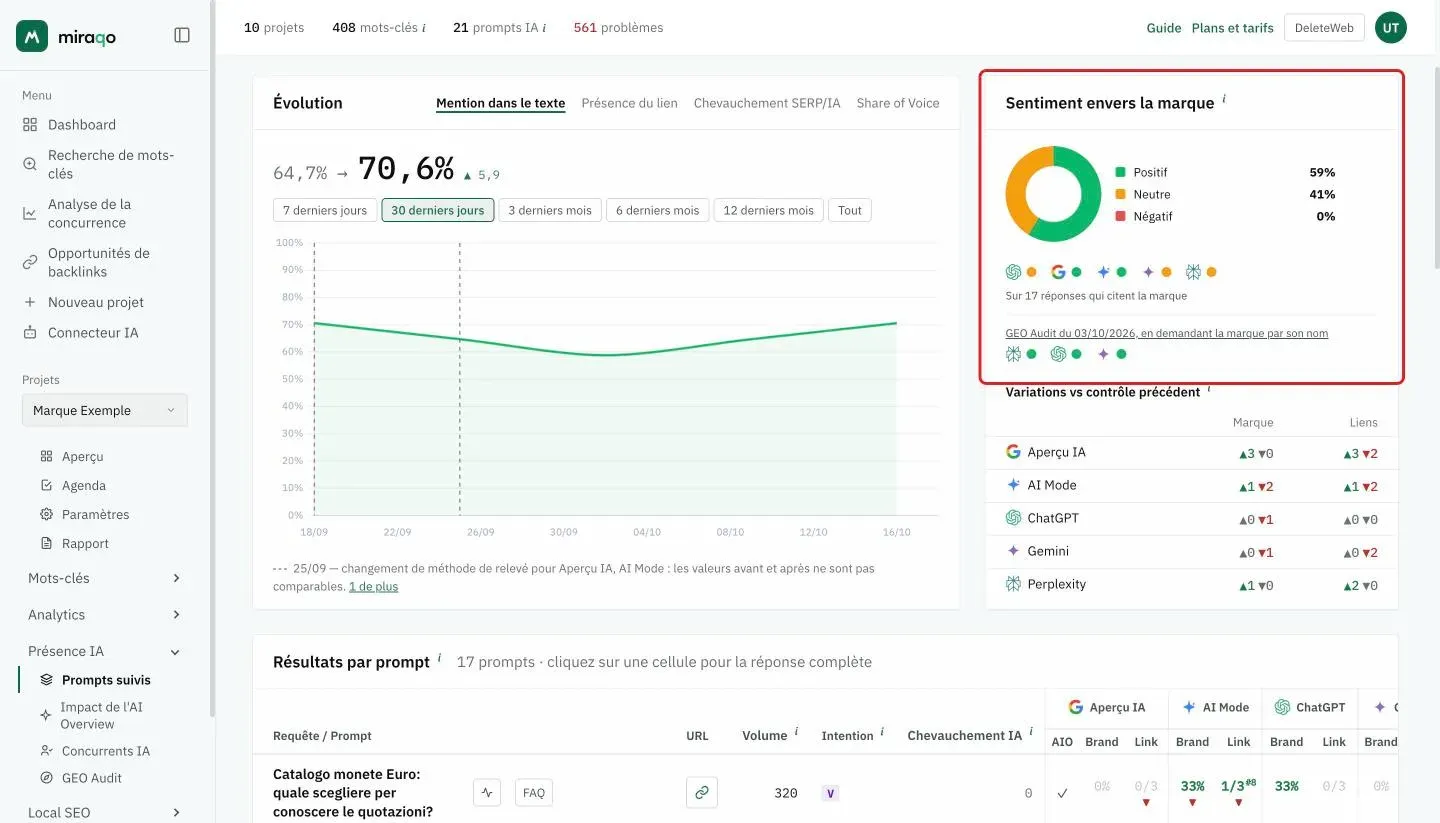Screen dimensions: 1440x823
Task: Click the red Négatif legend swatch
Action: 1121,216
